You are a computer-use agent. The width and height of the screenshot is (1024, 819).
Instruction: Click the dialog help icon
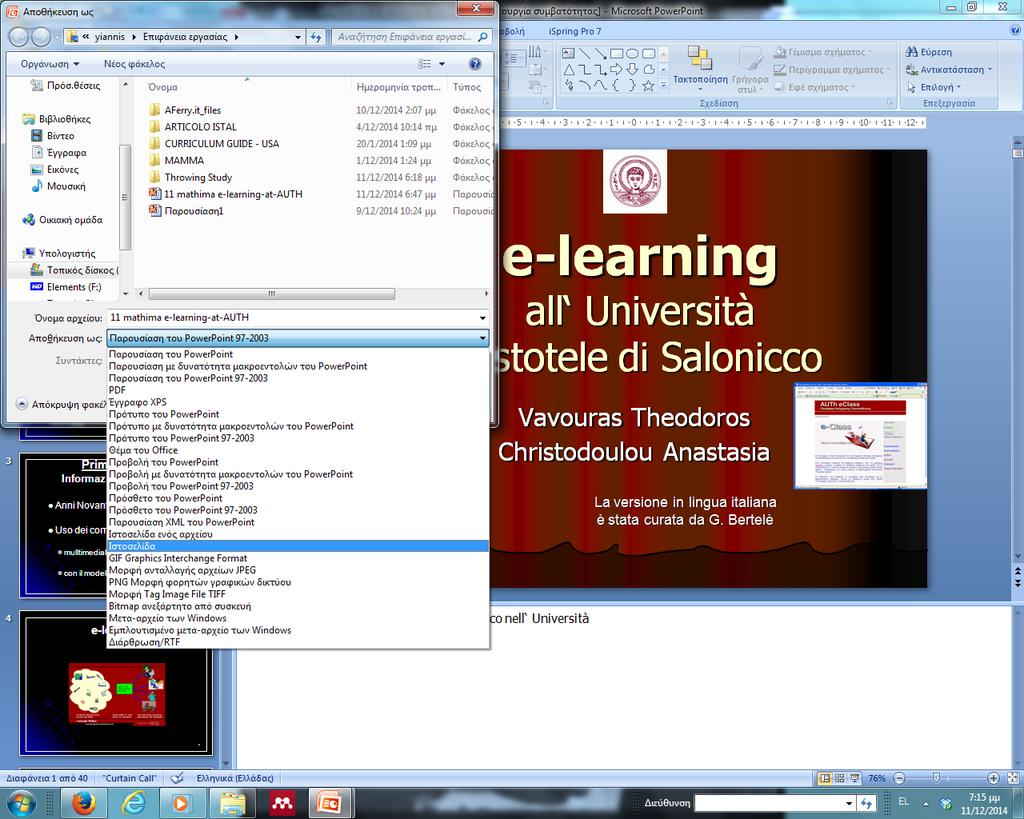[475, 63]
